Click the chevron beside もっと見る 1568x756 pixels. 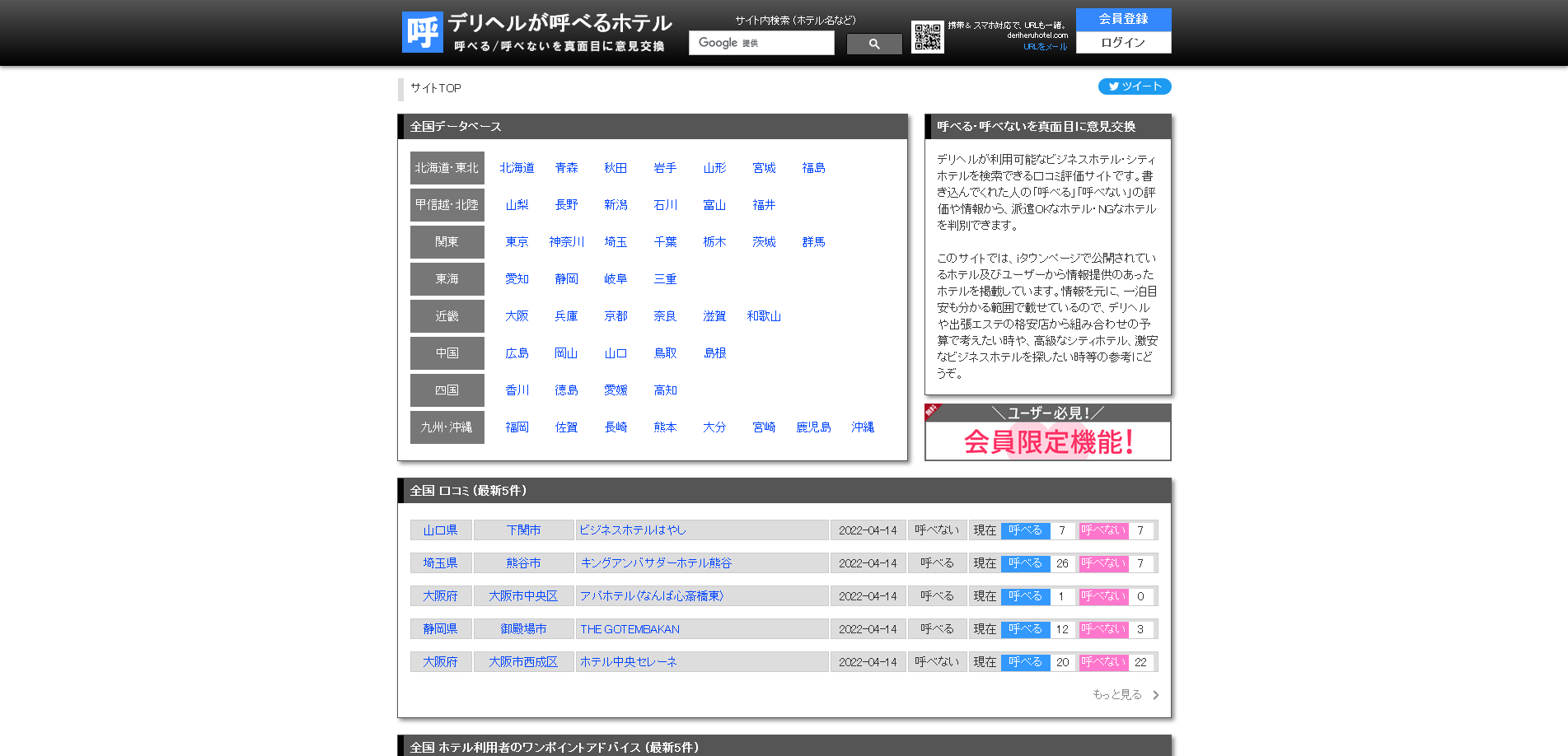point(1156,695)
